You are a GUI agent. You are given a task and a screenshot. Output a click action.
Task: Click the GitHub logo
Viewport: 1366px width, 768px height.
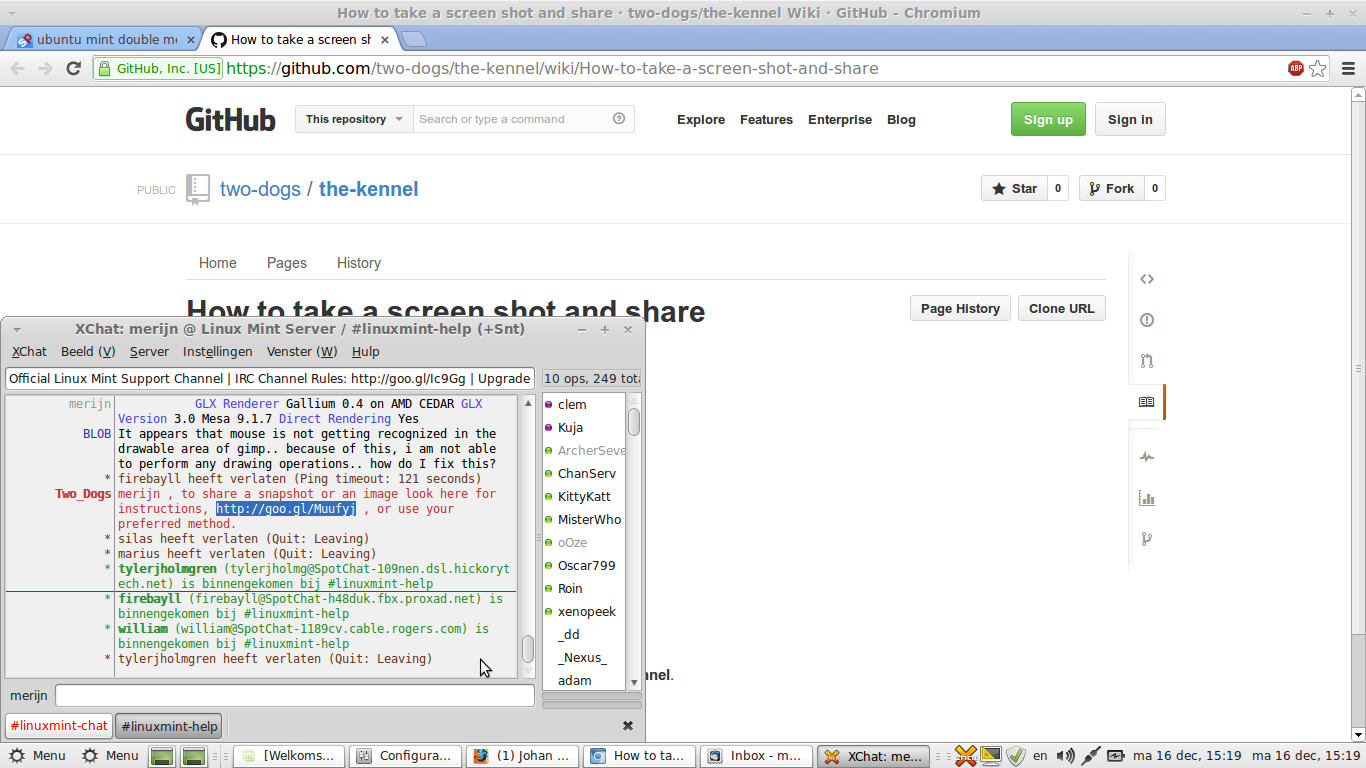pos(230,119)
